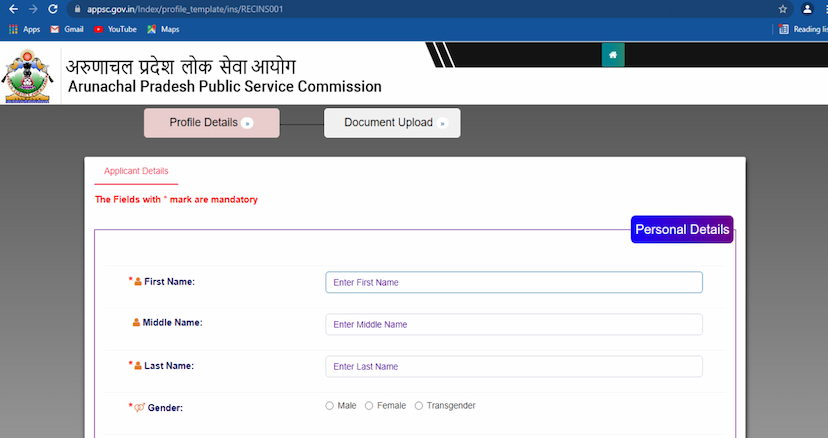Click the Hindi commission title text
The width and height of the screenshot is (828, 438).
click(181, 66)
